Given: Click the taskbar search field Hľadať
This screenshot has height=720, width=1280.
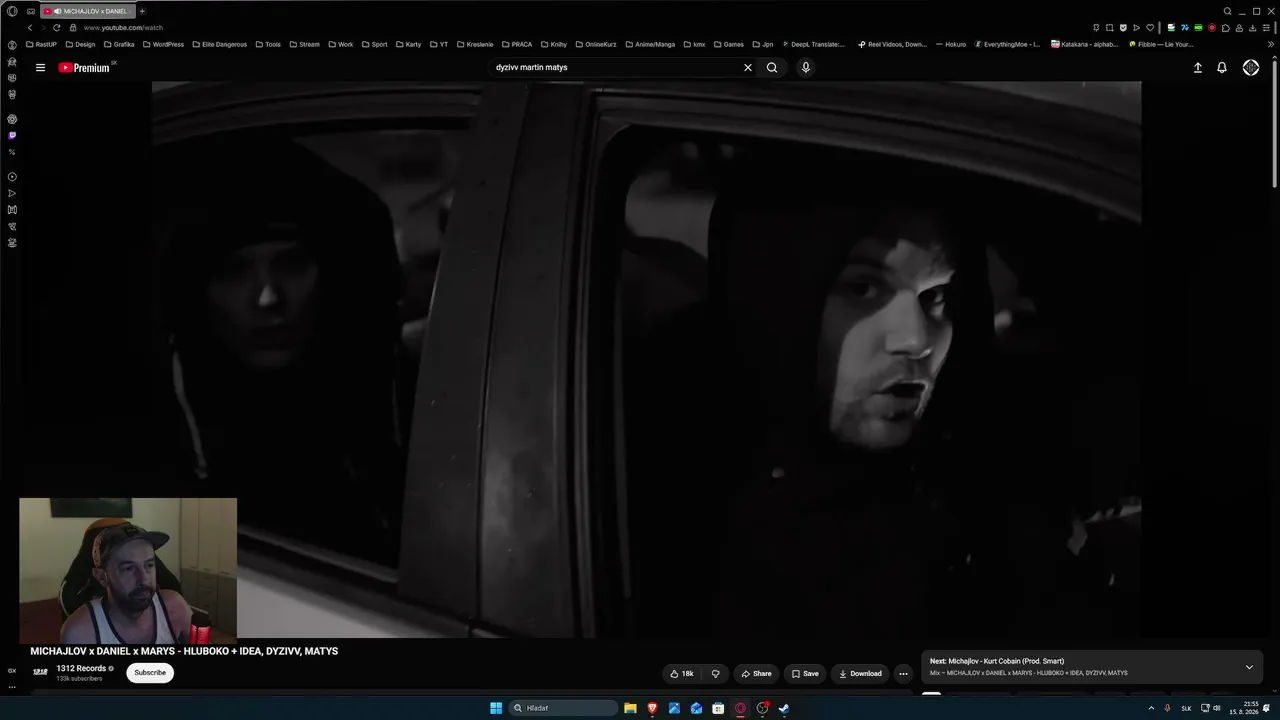Looking at the screenshot, I should (563, 708).
